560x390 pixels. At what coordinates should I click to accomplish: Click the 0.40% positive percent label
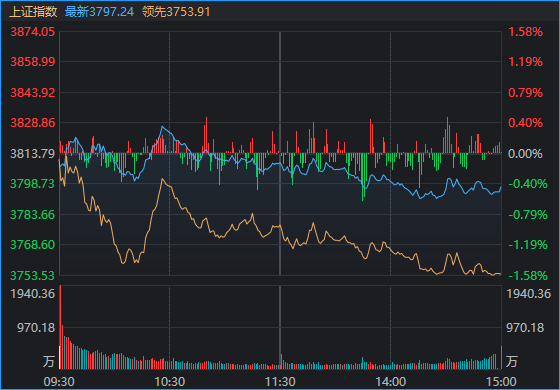(x=525, y=123)
